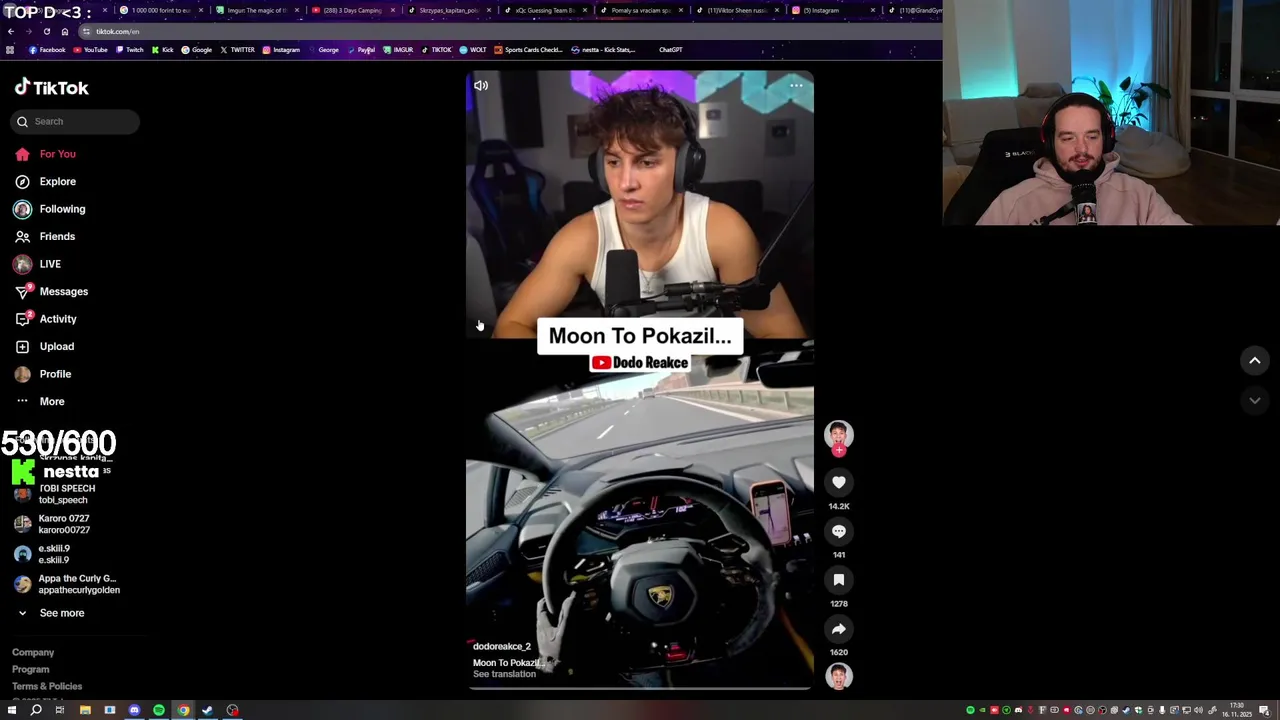Expand the Company footer section

pos(33,652)
